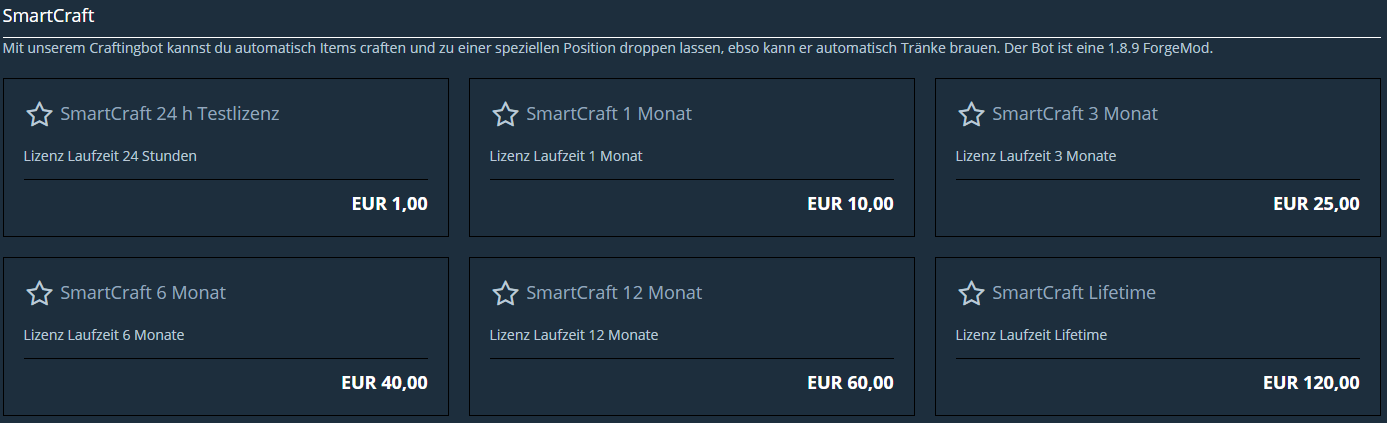The image size is (1387, 423).
Task: Click the EUR 120,00 price
Action: (x=1312, y=383)
